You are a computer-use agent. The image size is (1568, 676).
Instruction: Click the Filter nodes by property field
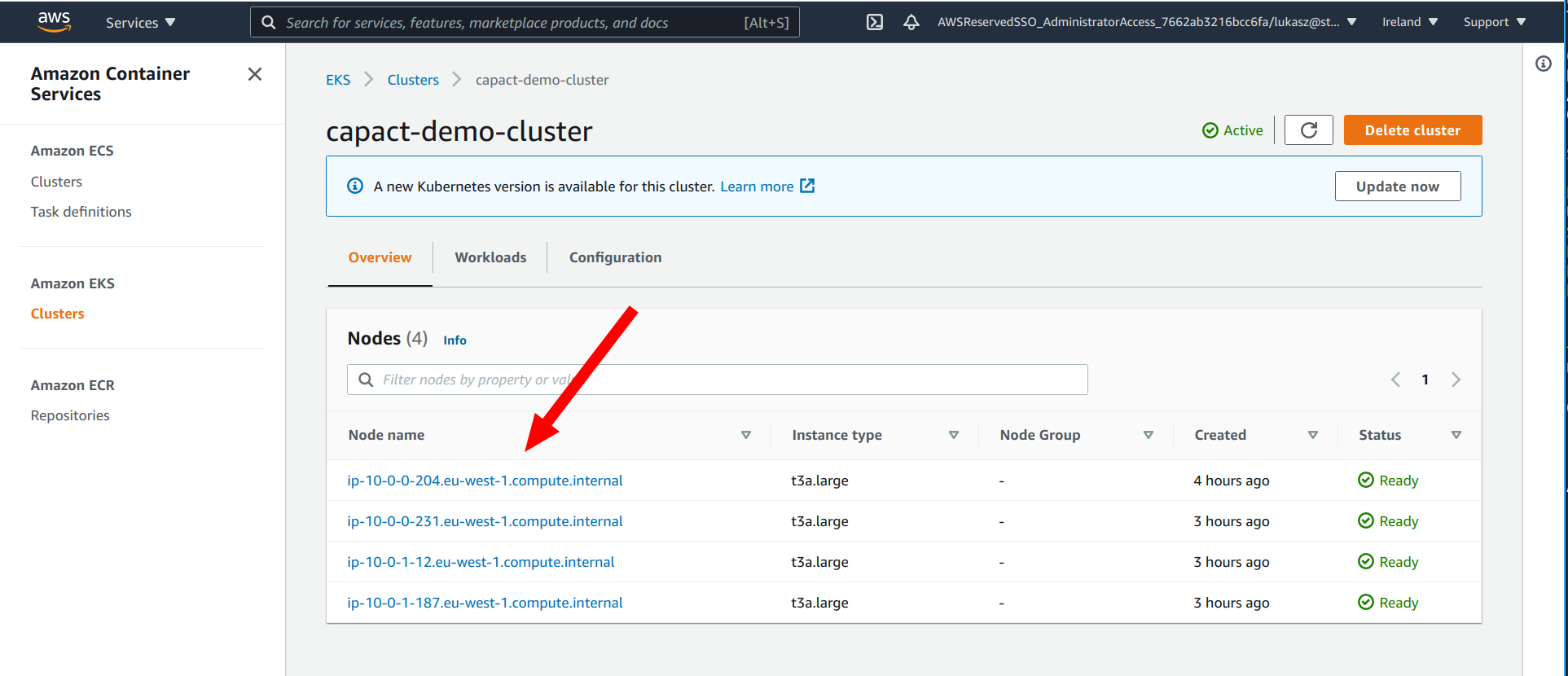[x=717, y=380]
